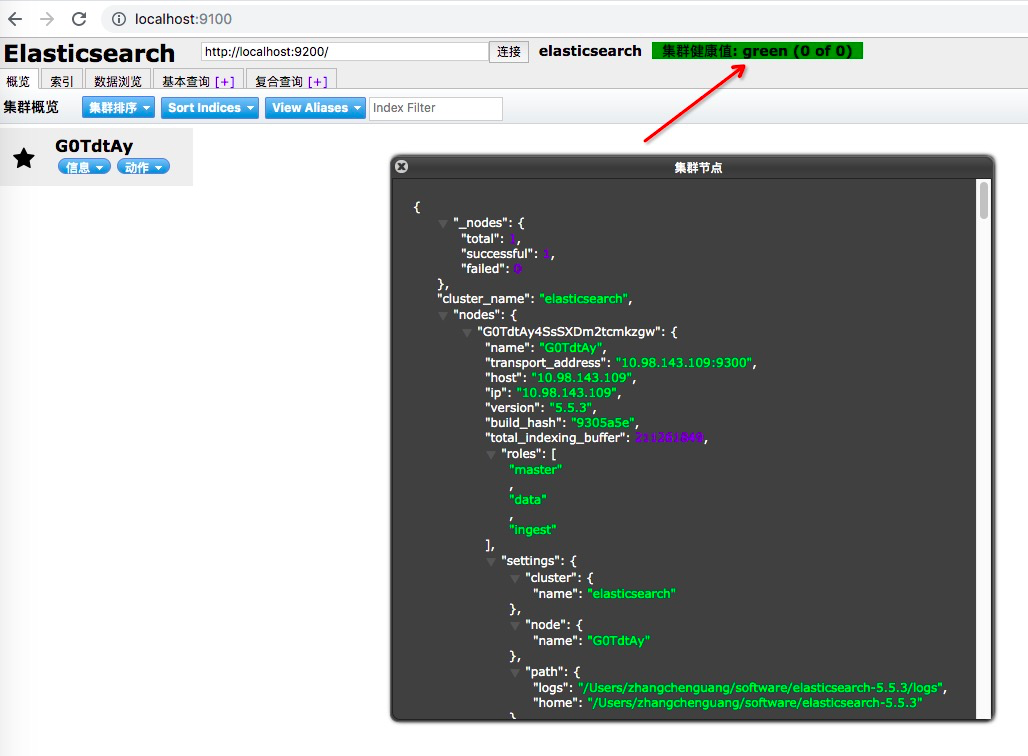The height and width of the screenshot is (756, 1028).
Task: Open the View Aliases dropdown
Action: tap(314, 107)
